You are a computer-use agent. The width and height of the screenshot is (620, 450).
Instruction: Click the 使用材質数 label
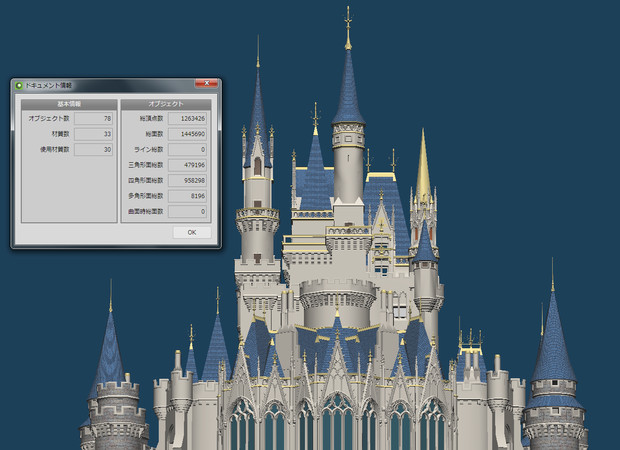tap(55, 149)
